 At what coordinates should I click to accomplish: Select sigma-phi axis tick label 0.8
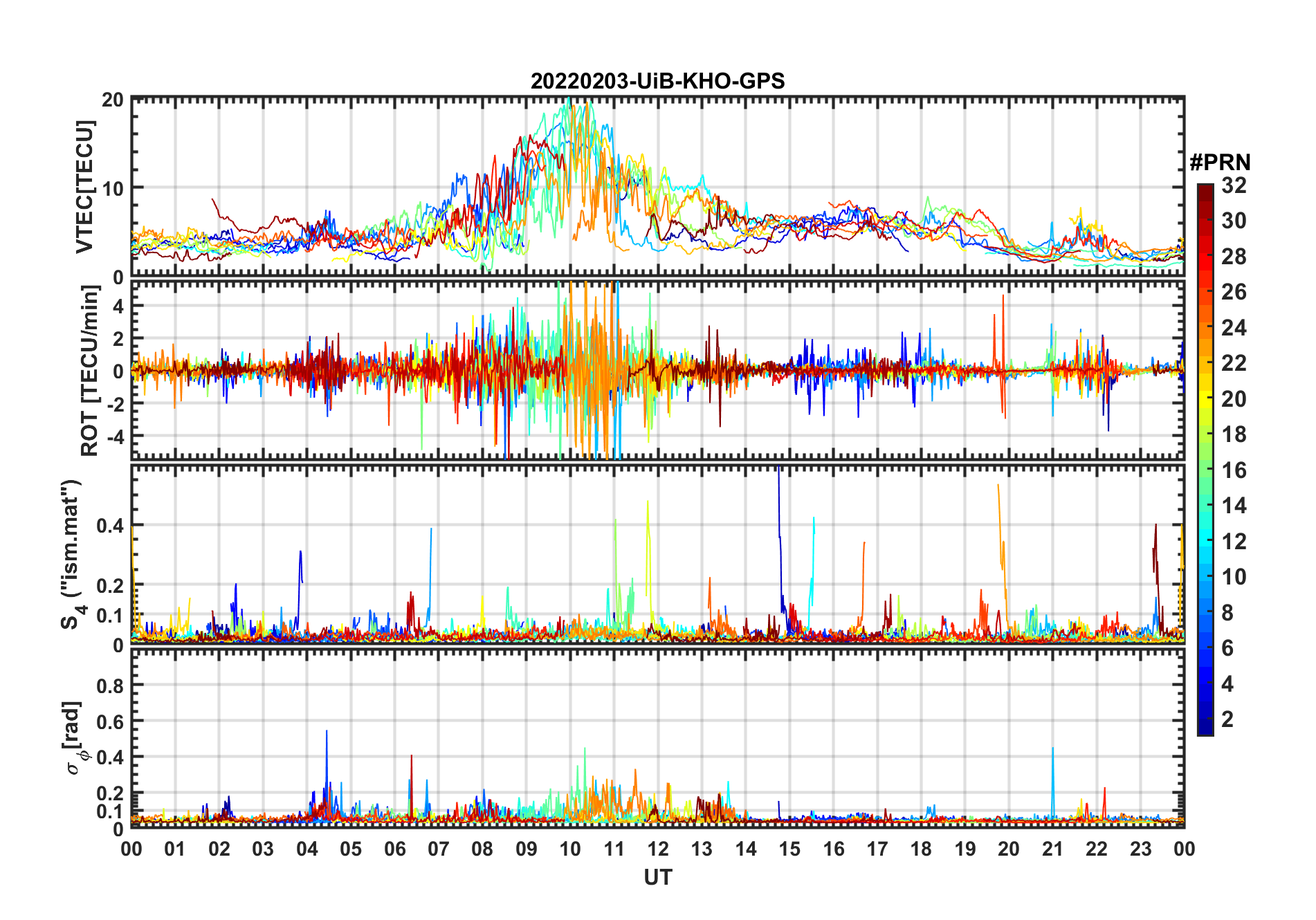110,686
